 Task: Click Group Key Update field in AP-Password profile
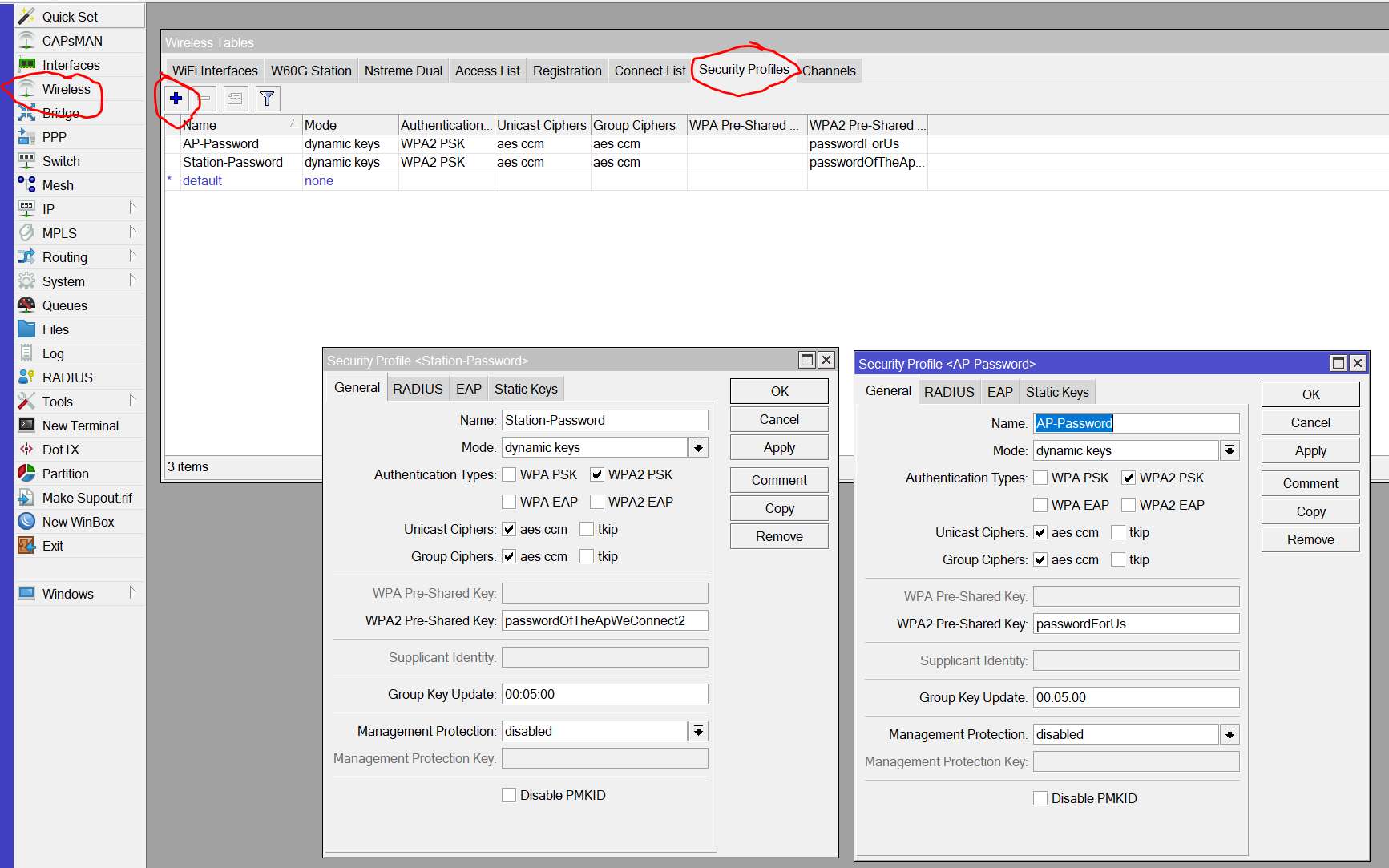point(1136,697)
